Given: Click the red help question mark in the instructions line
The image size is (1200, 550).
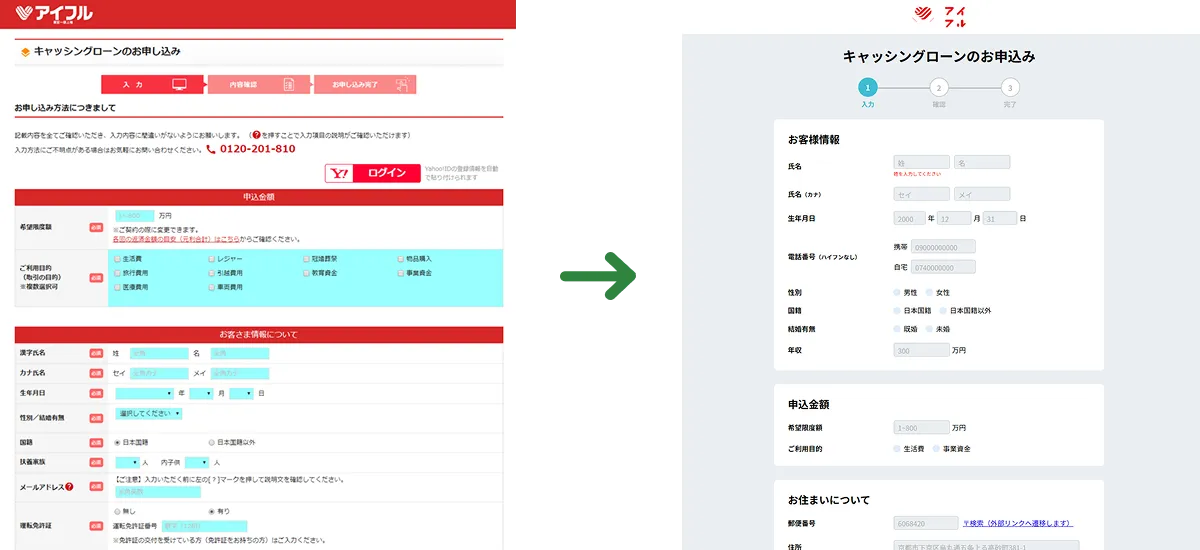Looking at the screenshot, I should [x=257, y=134].
